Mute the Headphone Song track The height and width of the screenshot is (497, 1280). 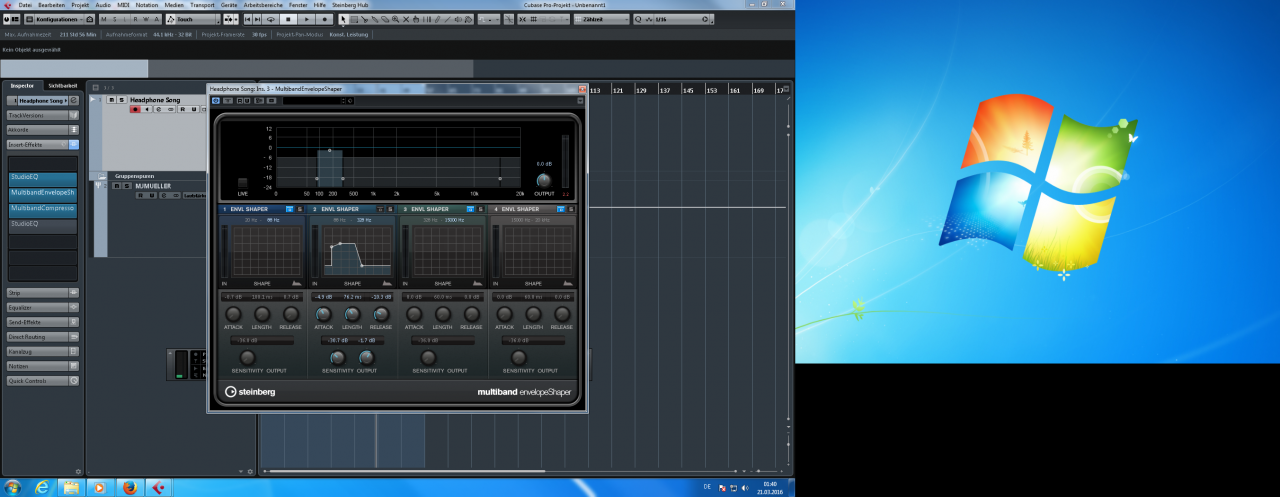[x=111, y=100]
